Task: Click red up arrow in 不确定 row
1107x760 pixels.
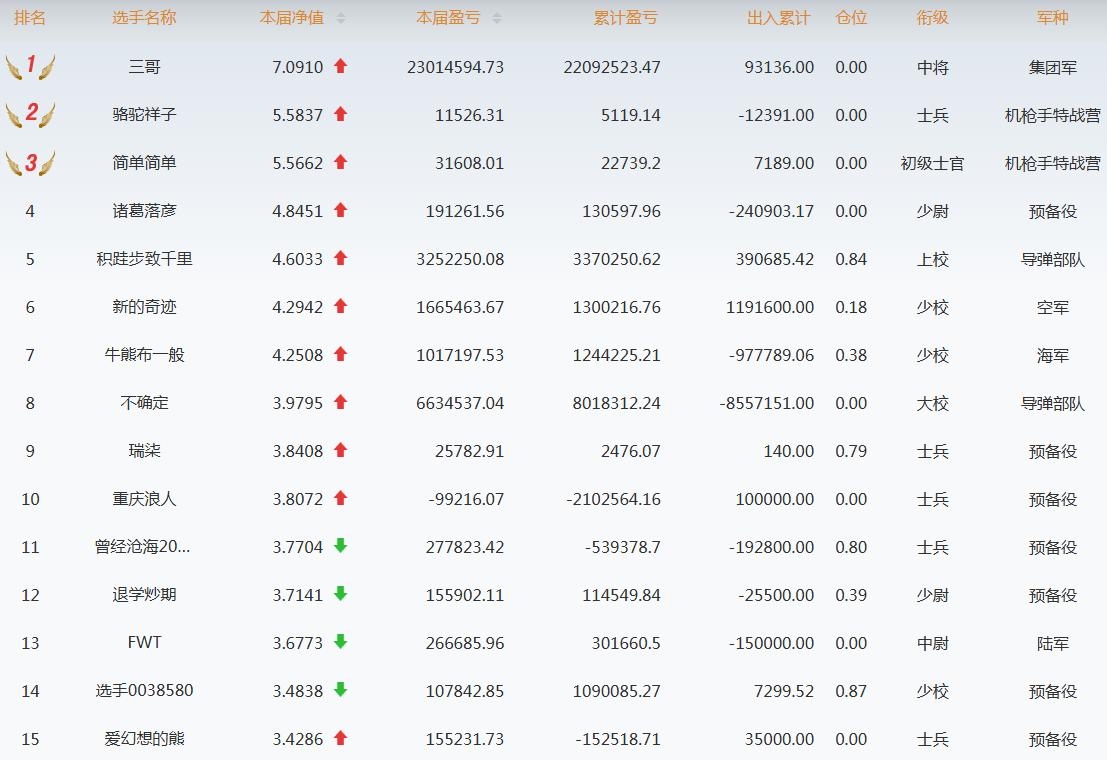Action: coord(340,402)
